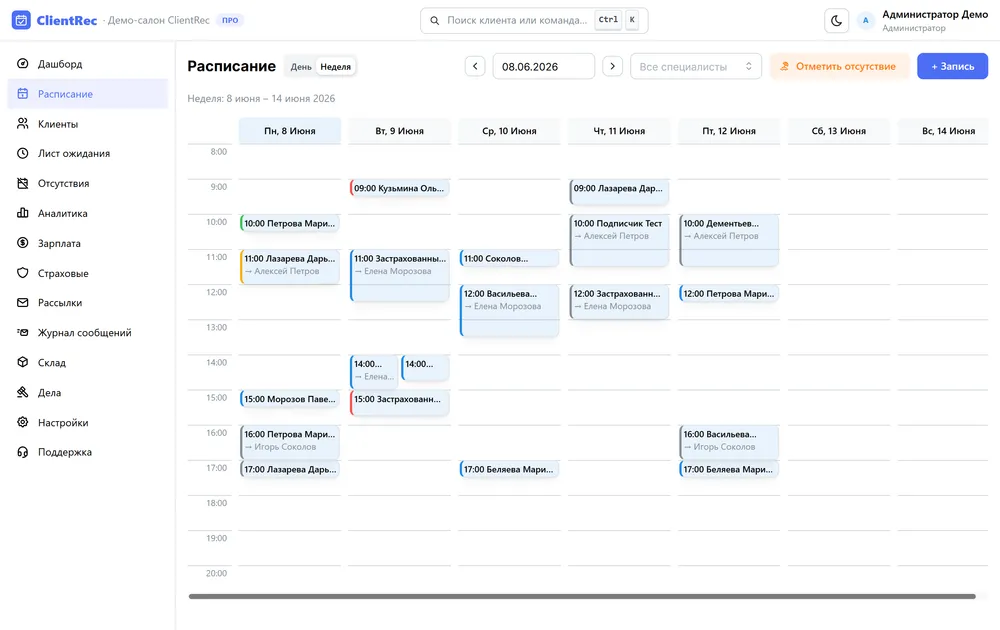The height and width of the screenshot is (630, 1000).
Task: Open 15:00 Застрахованн appointment Tuesday
Action: 399,403
